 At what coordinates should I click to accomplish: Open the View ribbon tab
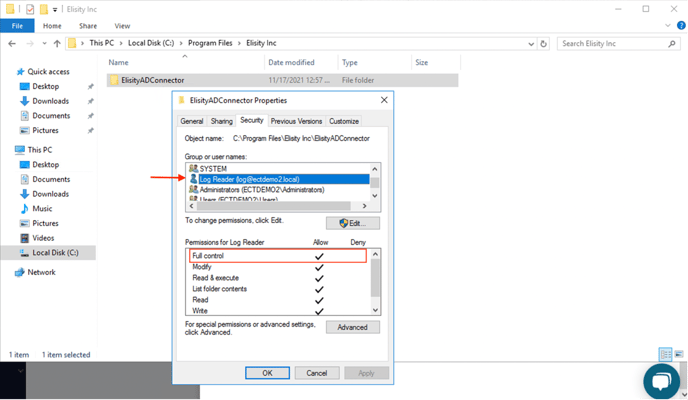pyautogui.click(x=122, y=26)
